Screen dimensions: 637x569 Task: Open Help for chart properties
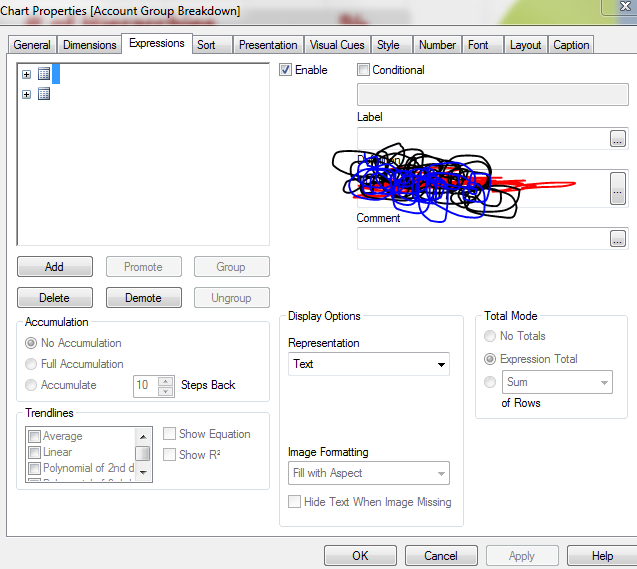(602, 556)
